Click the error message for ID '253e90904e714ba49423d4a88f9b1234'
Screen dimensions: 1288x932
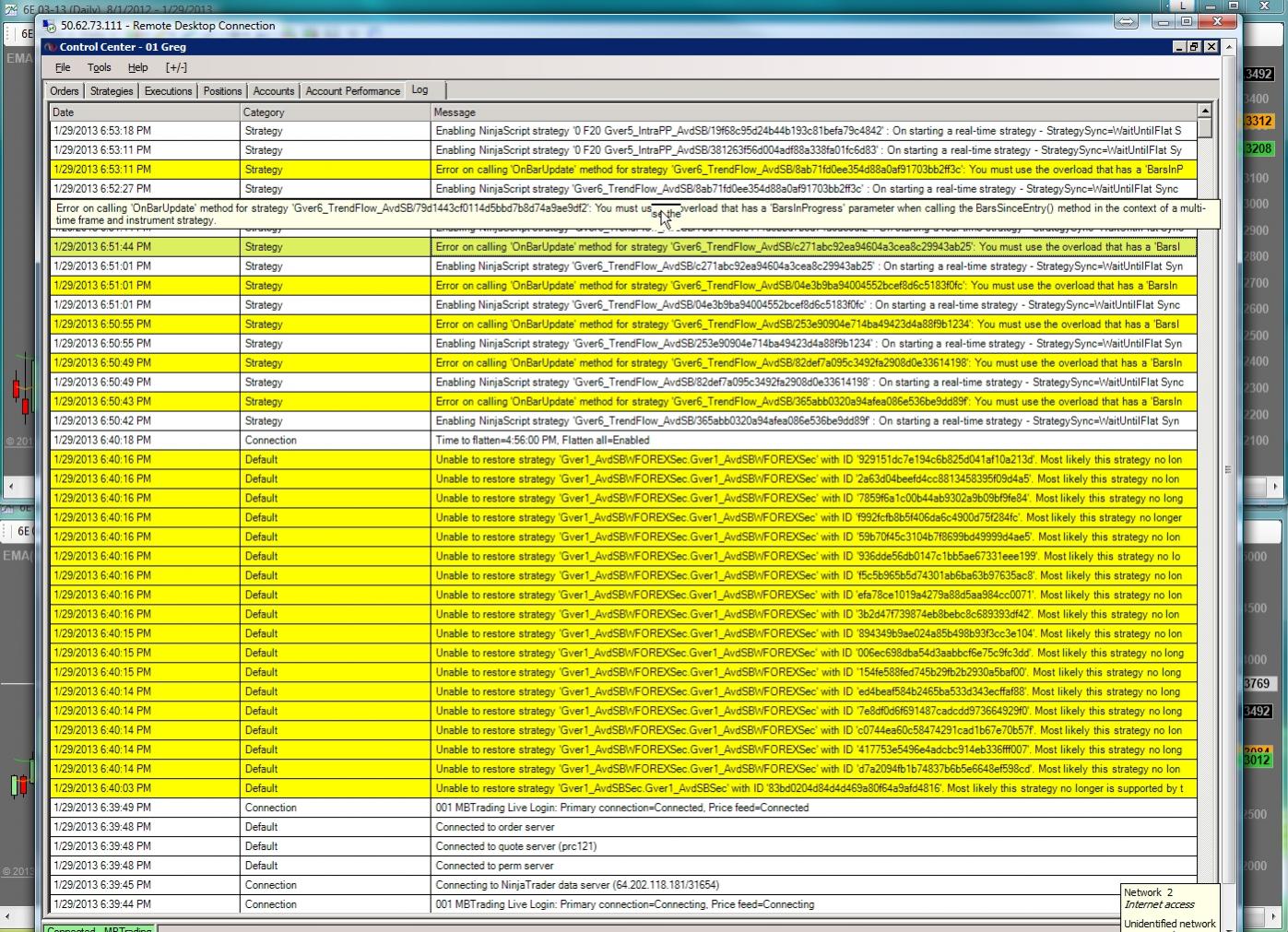pos(814,324)
